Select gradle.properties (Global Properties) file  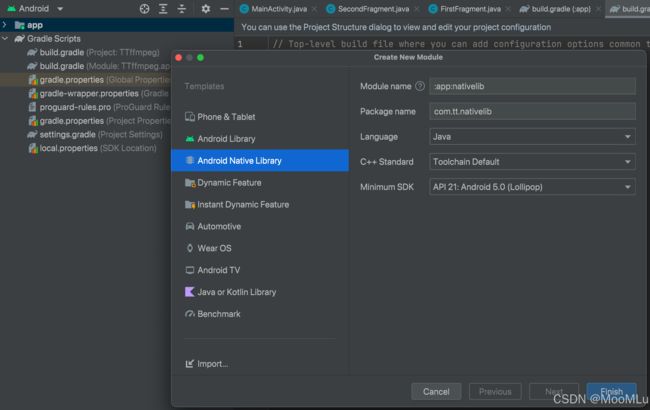pyautogui.click(x=99, y=80)
